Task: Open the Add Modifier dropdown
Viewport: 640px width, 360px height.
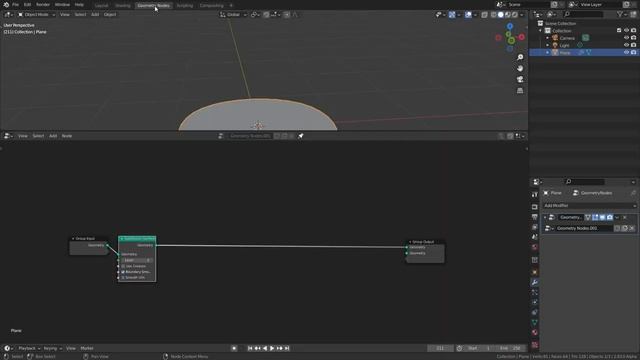Action: 589,206
